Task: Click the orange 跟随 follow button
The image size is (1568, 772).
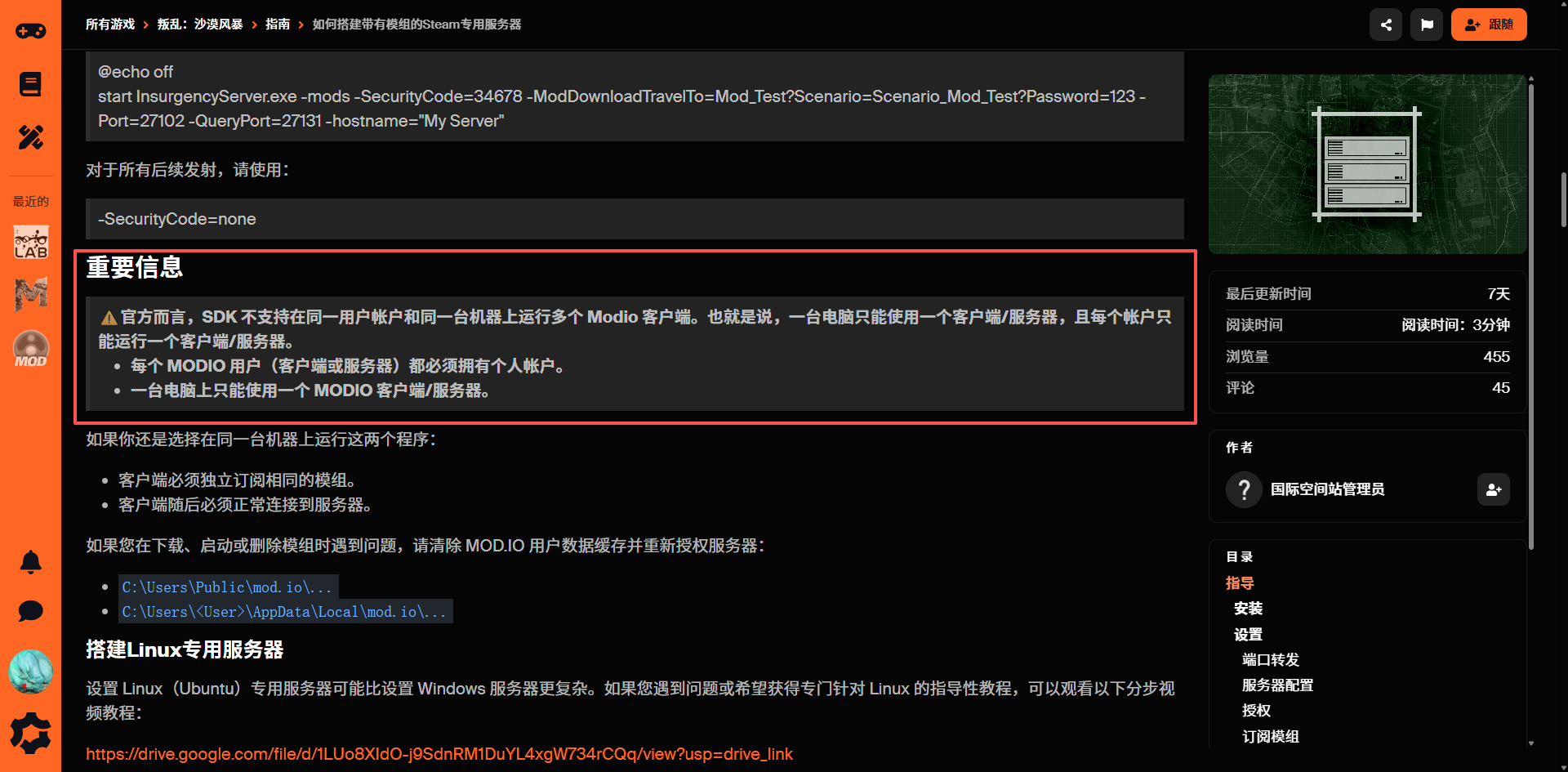Action: click(x=1489, y=25)
